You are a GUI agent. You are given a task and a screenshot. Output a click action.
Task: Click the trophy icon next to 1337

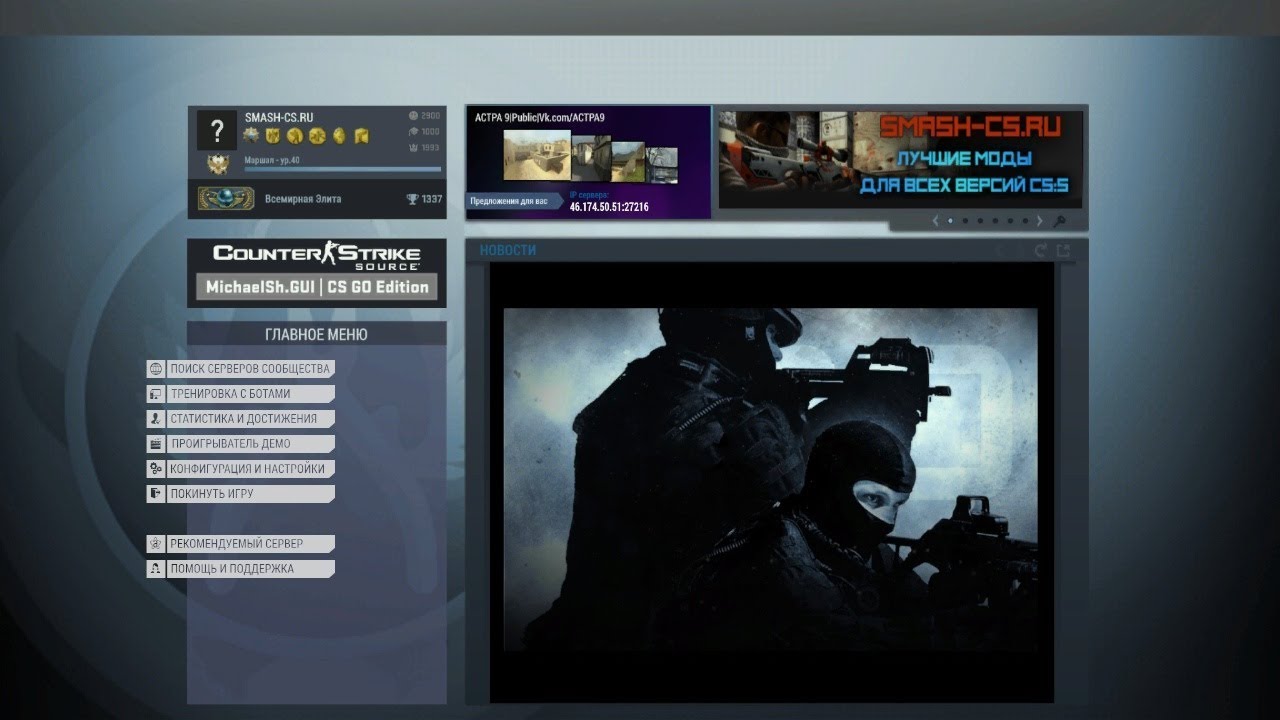pos(412,200)
